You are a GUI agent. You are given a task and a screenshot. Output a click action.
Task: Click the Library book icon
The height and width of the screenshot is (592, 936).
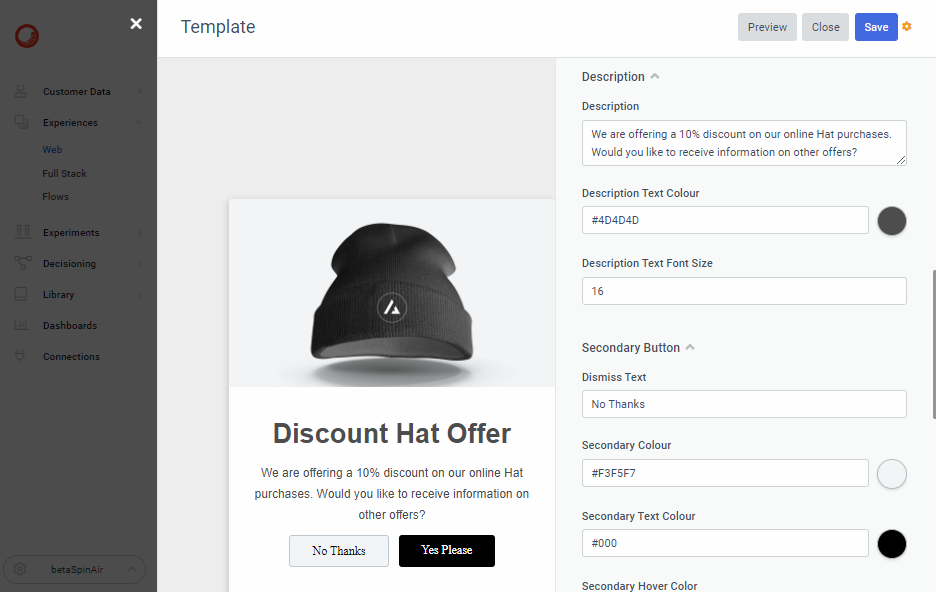(21, 295)
